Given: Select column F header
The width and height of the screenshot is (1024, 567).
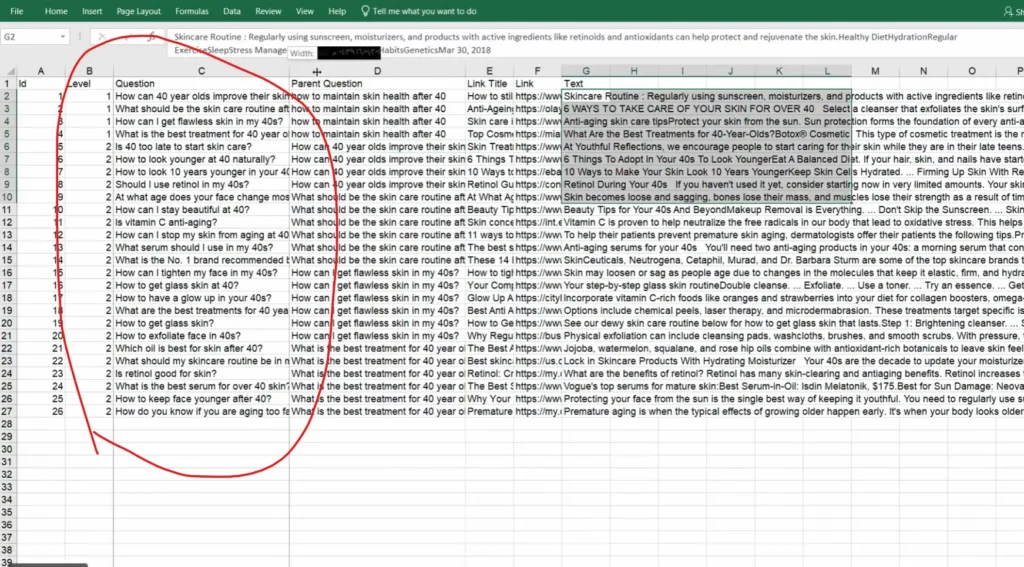Looking at the screenshot, I should click(537, 71).
